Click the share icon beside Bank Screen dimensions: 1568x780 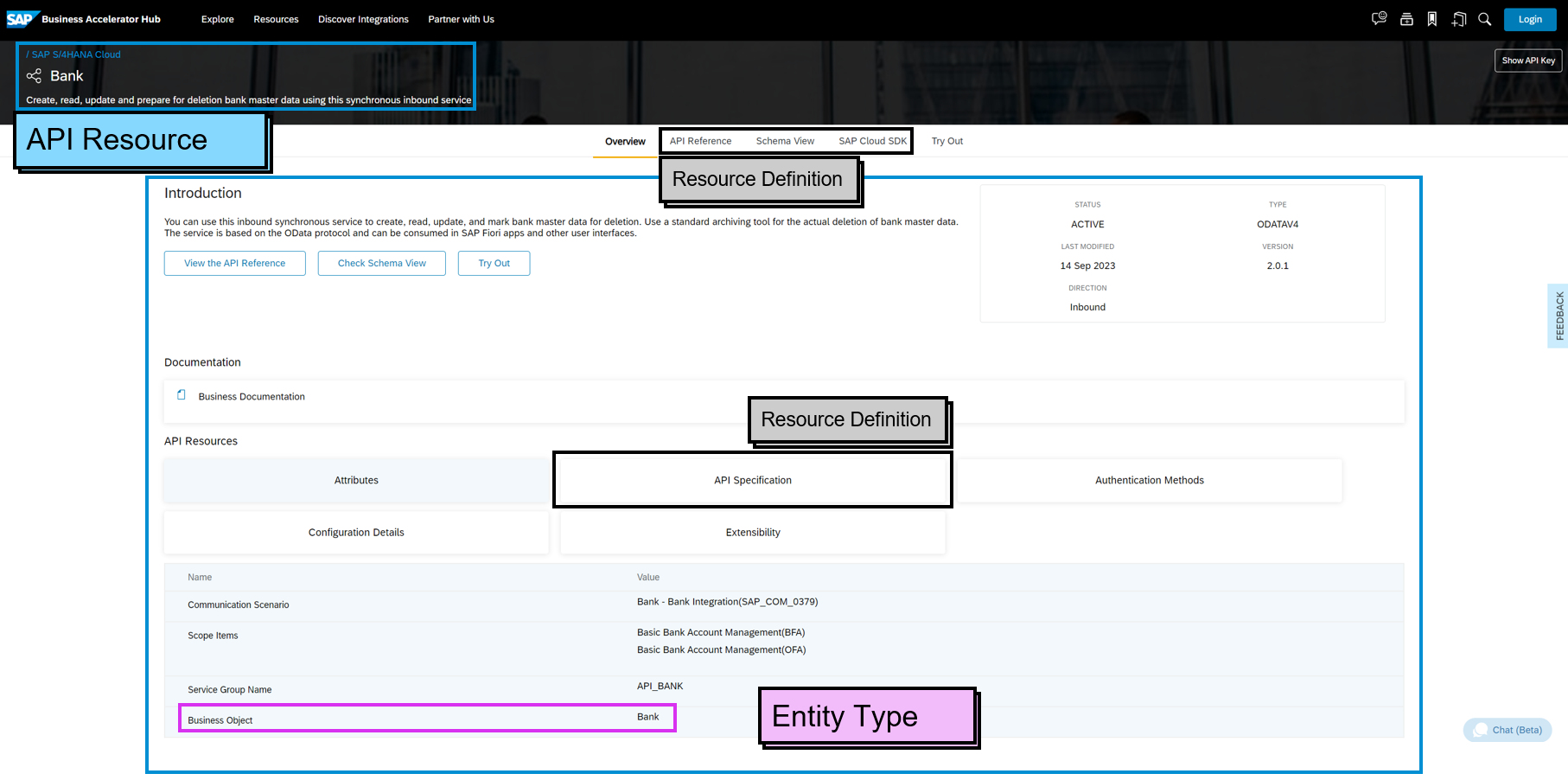pyautogui.click(x=34, y=76)
